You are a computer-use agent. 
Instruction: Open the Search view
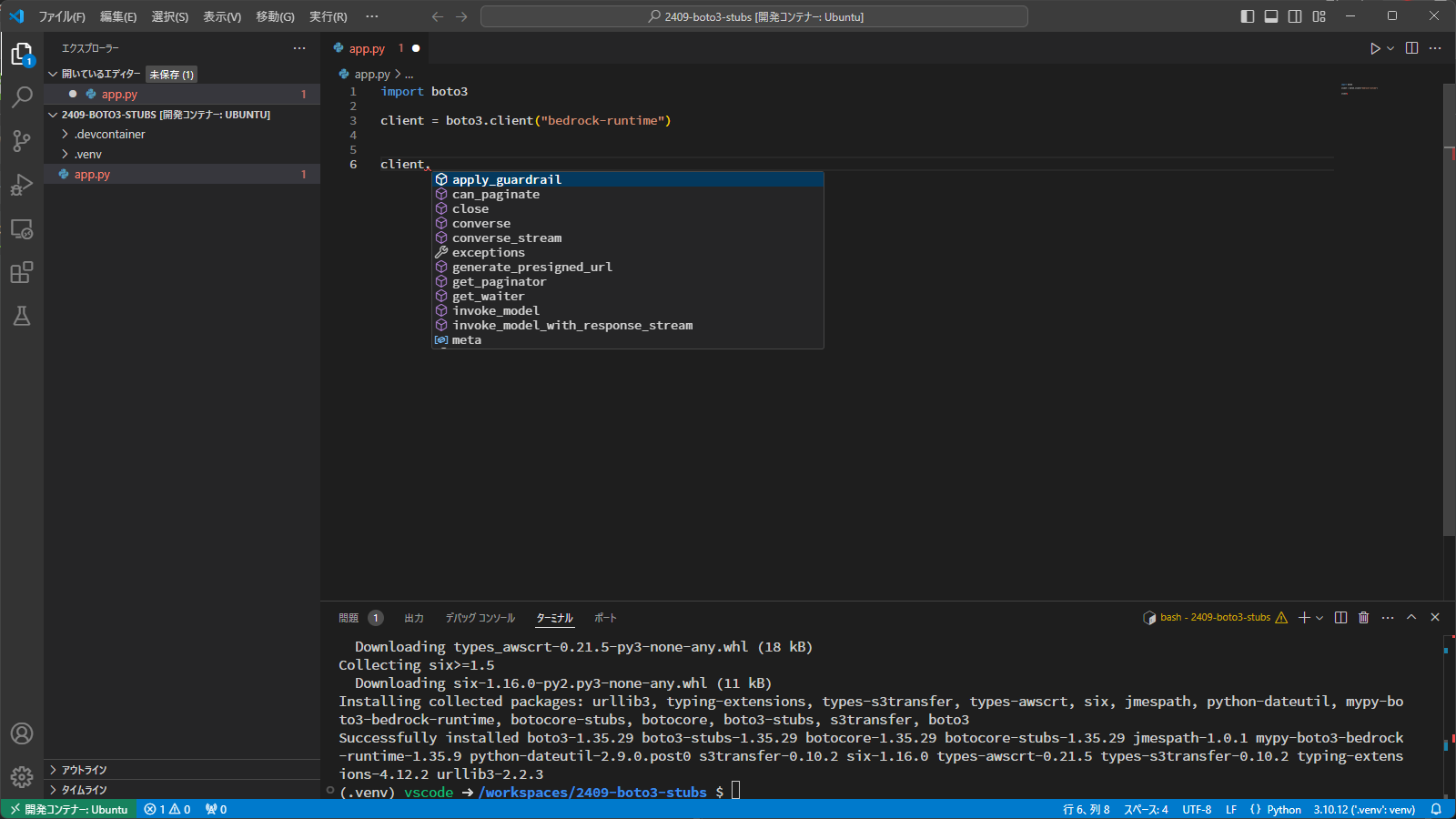click(x=22, y=96)
